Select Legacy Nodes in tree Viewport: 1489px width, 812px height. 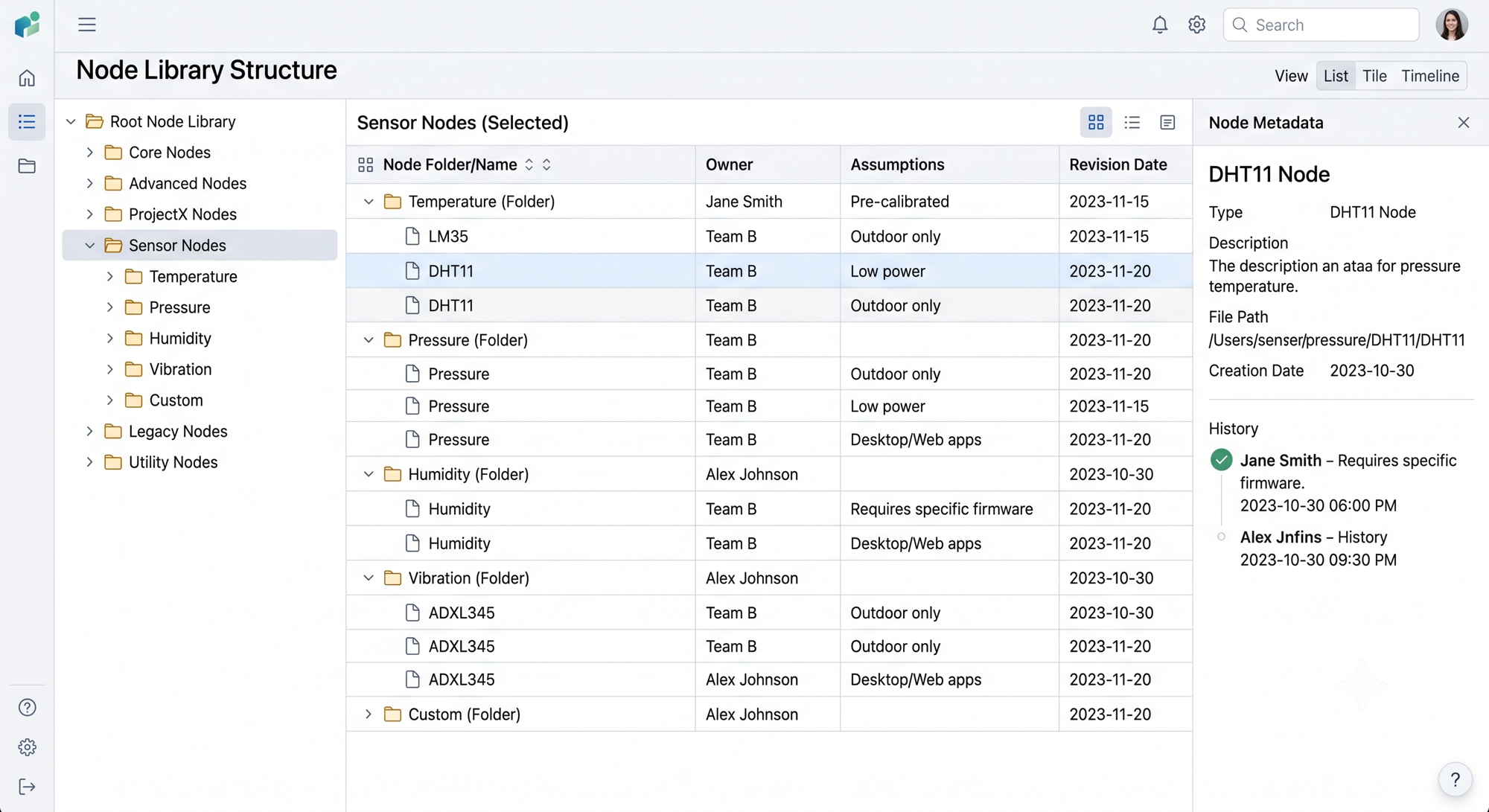177,432
